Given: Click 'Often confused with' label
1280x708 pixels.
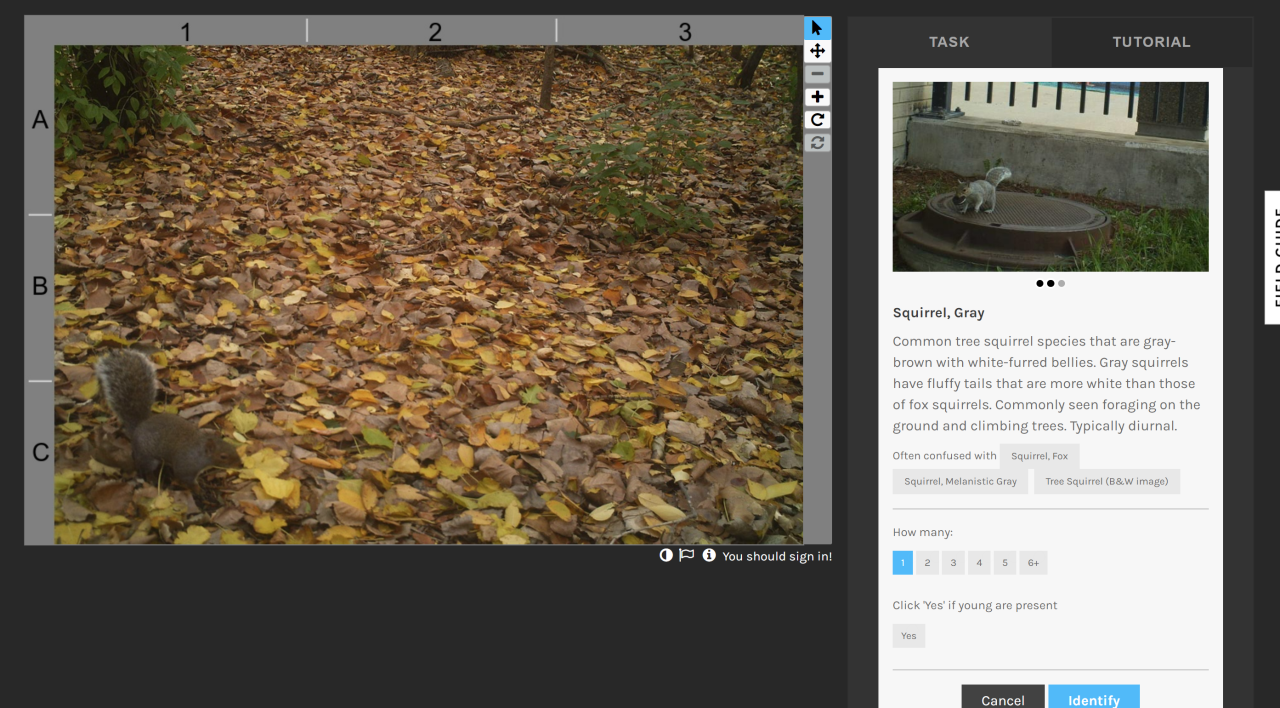Looking at the screenshot, I should 945,456.
